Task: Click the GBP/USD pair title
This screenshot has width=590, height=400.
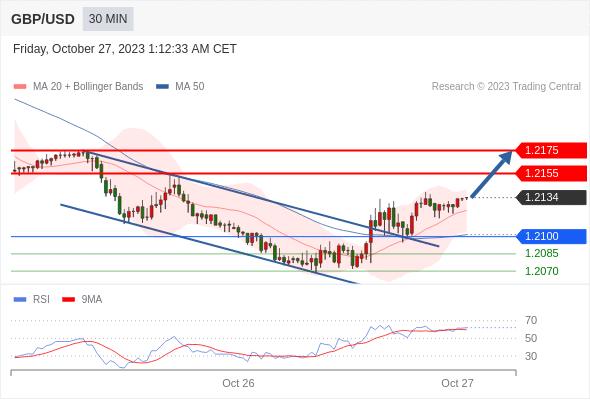Action: tap(43, 19)
